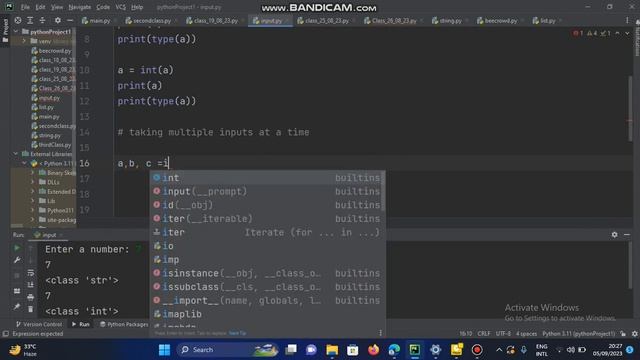This screenshot has height=360, width=640.
Task: Open the Python Packages tool window
Action: [124, 324]
